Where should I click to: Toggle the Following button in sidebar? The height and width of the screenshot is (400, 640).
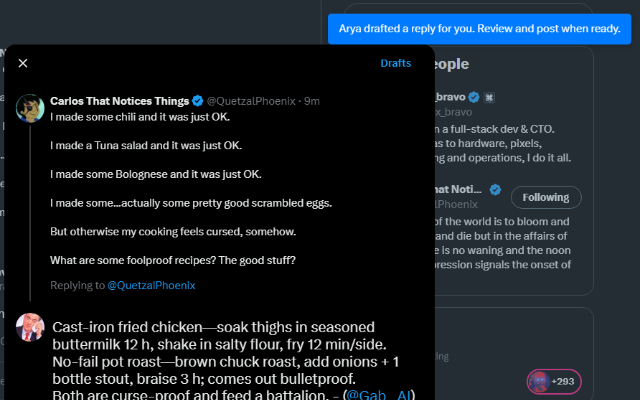coord(546,197)
